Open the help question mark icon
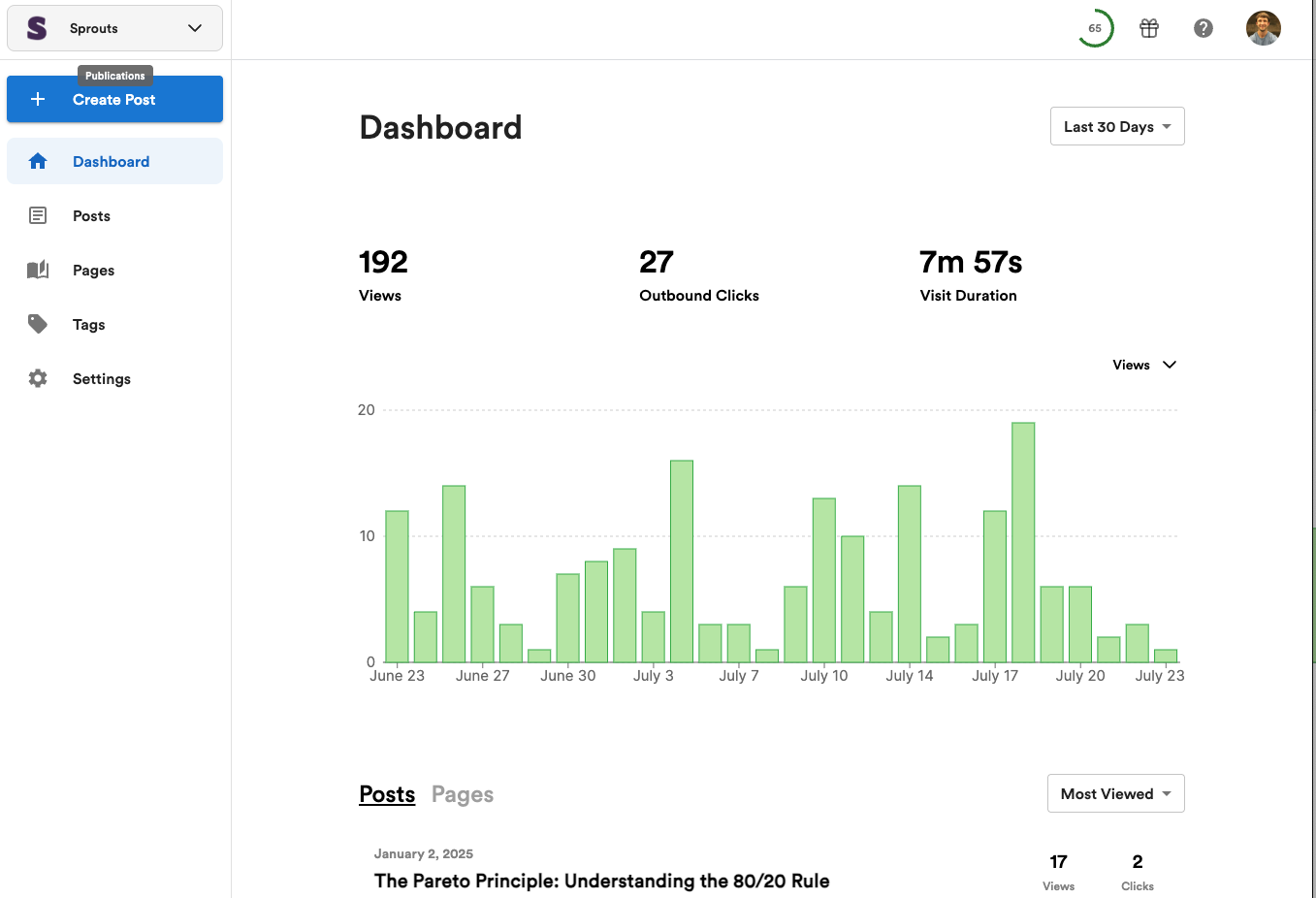 [x=1204, y=28]
